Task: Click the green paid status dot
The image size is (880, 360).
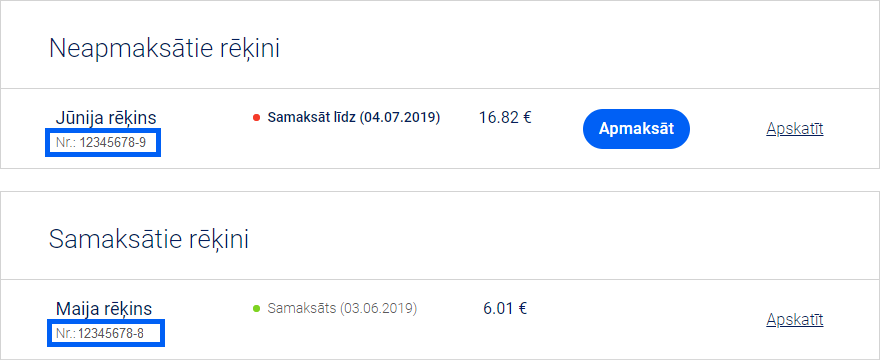Action: [x=256, y=308]
